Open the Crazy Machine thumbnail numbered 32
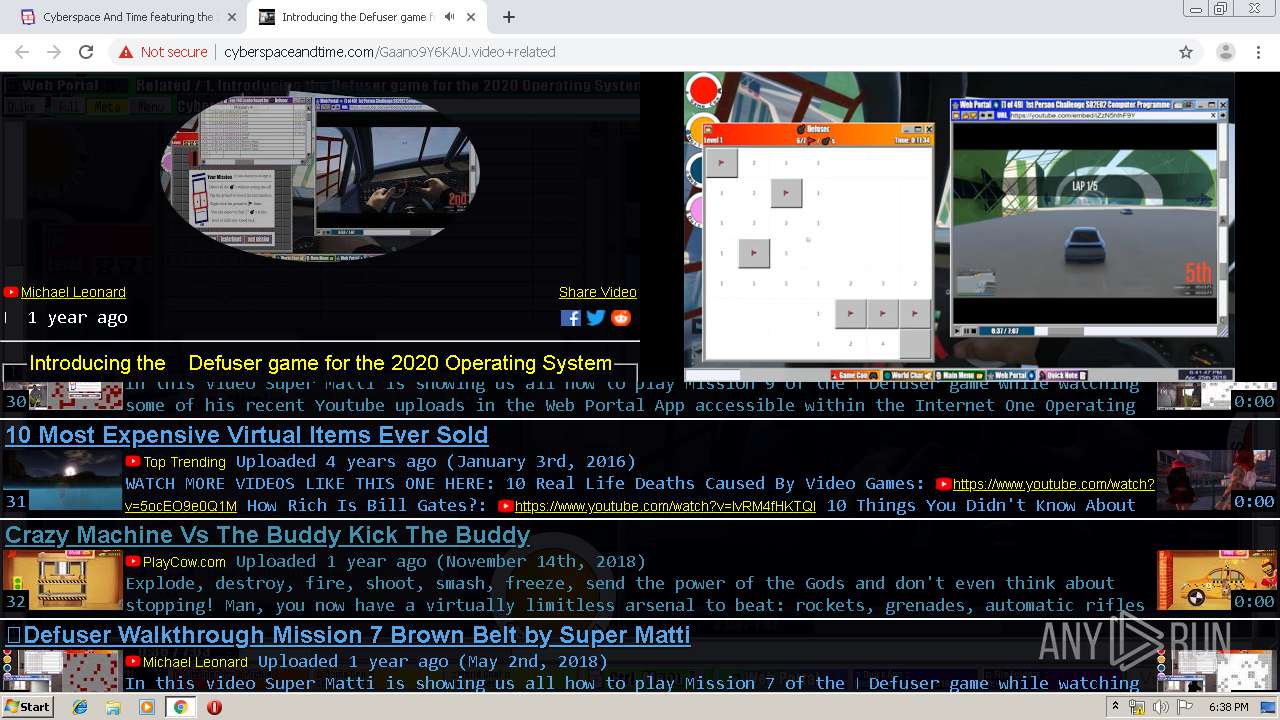 click(64, 580)
